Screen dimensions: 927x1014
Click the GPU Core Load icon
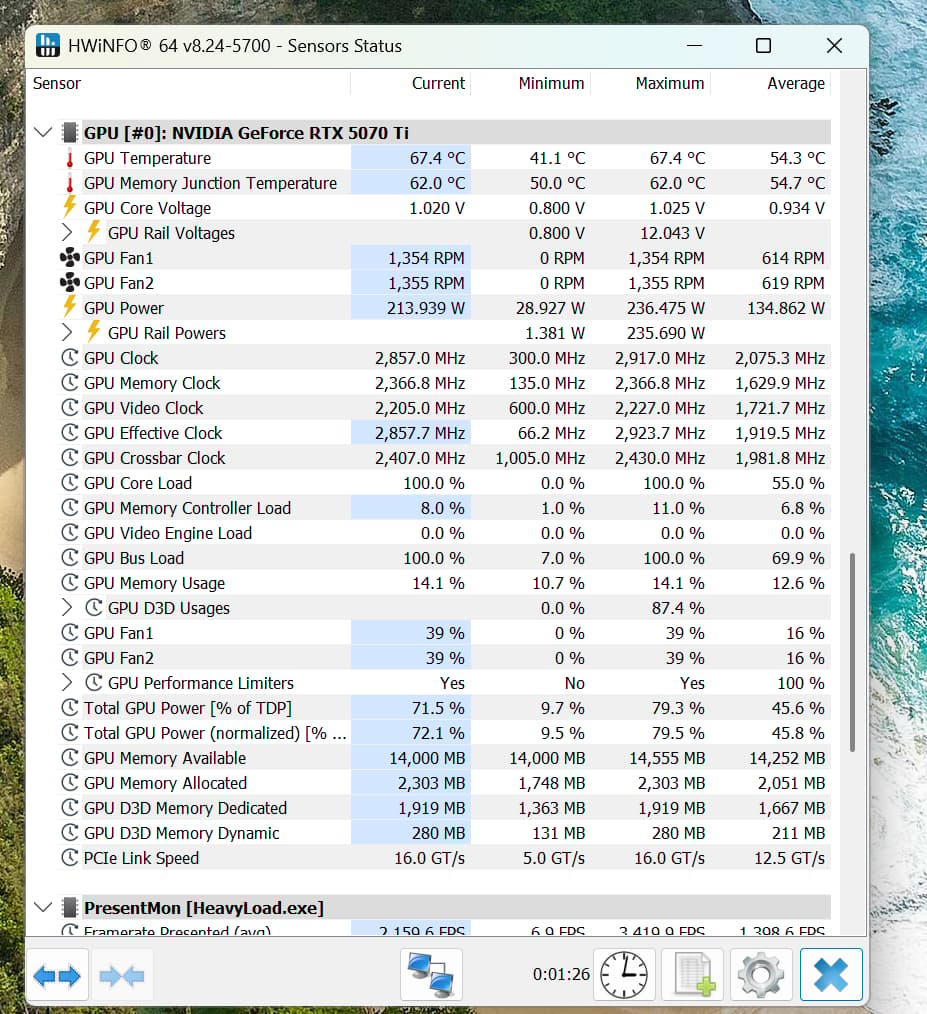[70, 482]
